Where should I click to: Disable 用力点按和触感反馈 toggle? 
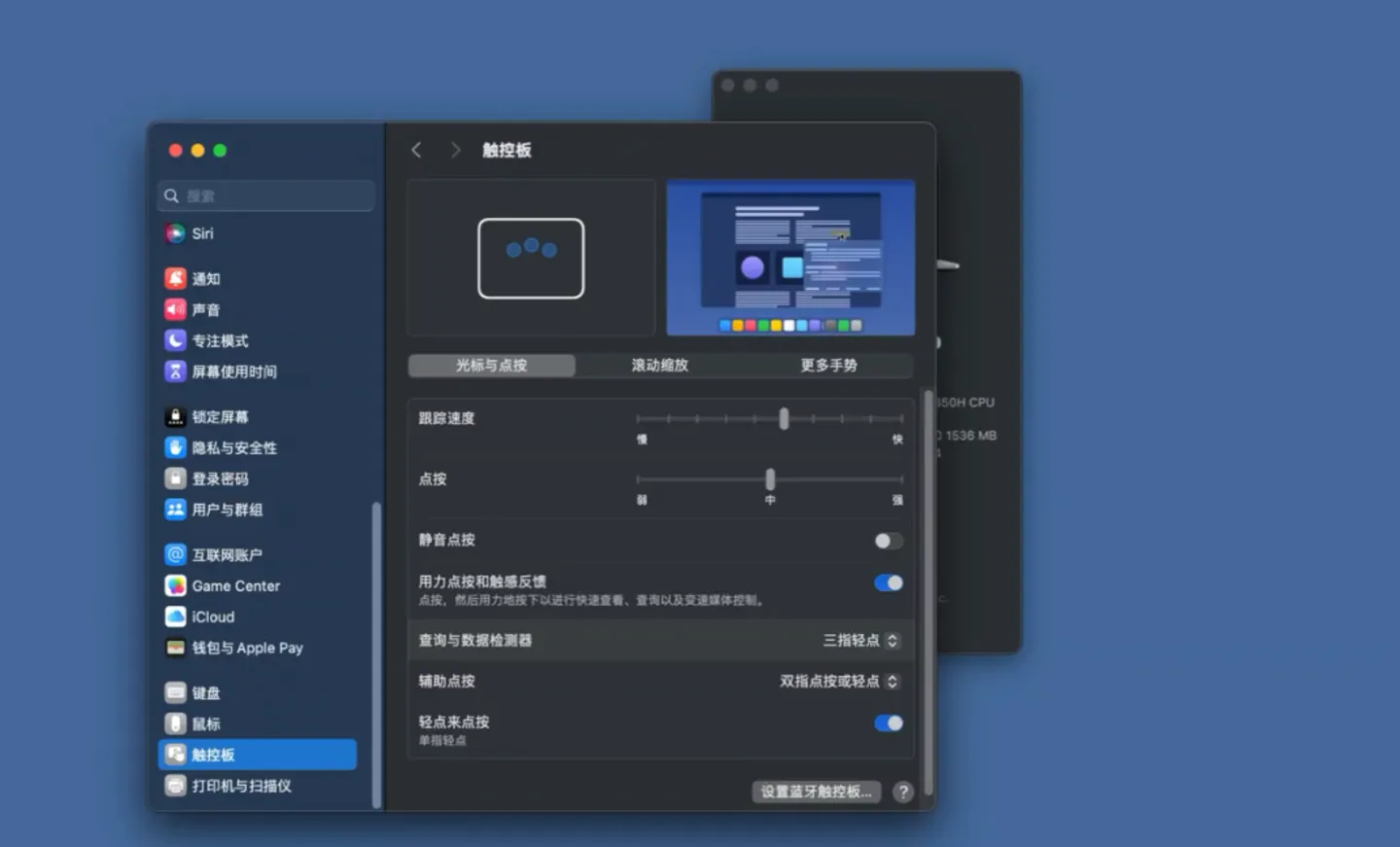coord(887,582)
